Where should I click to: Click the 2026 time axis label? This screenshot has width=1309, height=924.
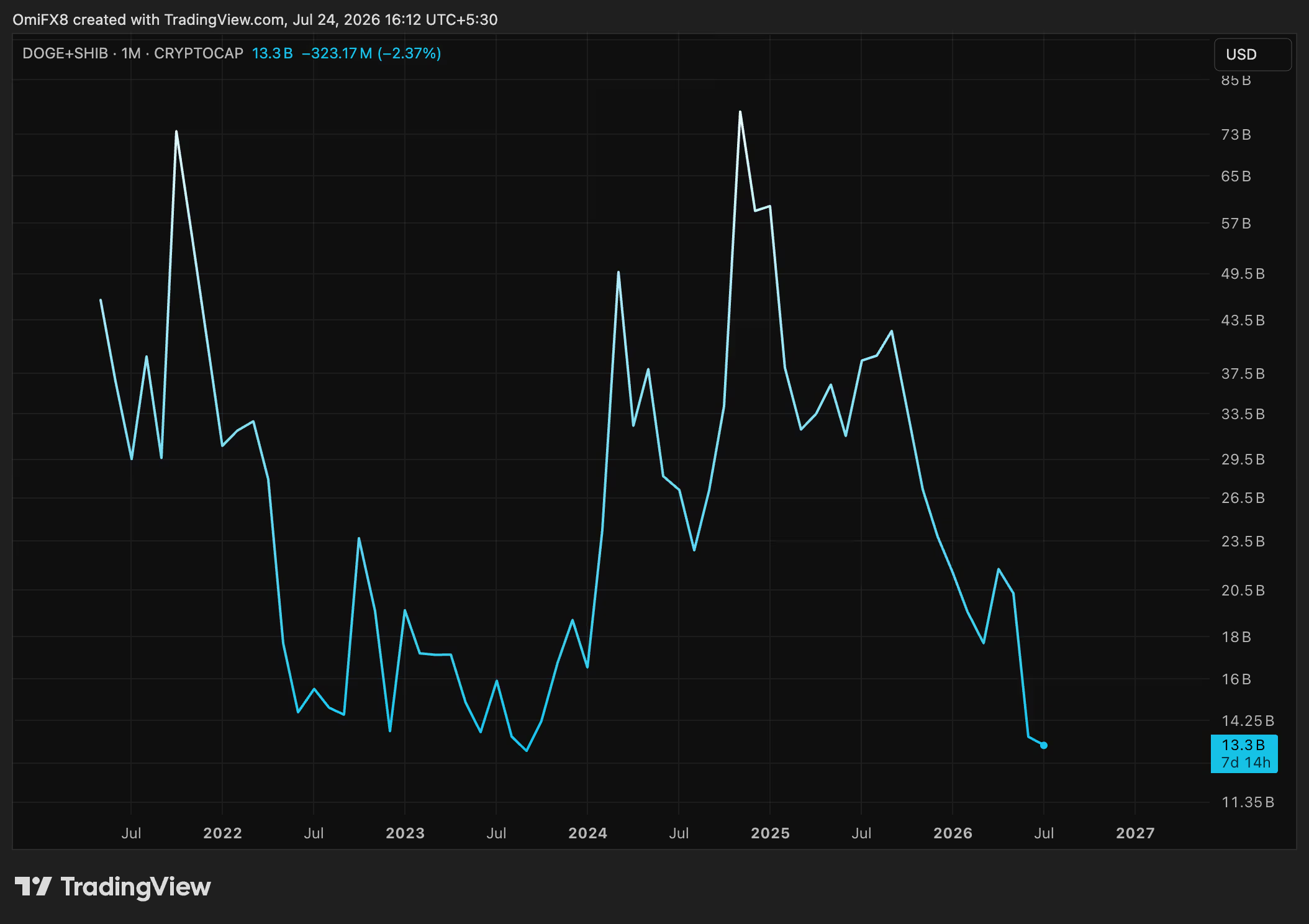pos(953,833)
